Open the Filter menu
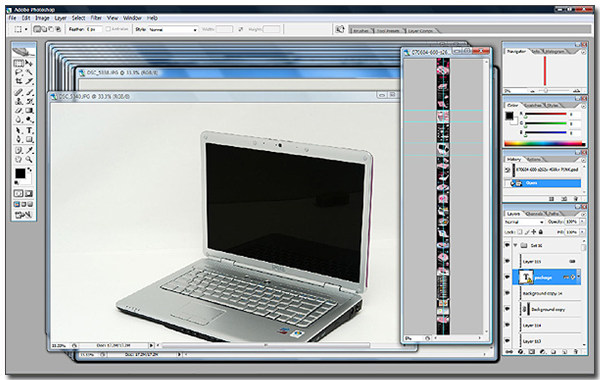Image resolution: width=600 pixels, height=380 pixels. point(96,18)
